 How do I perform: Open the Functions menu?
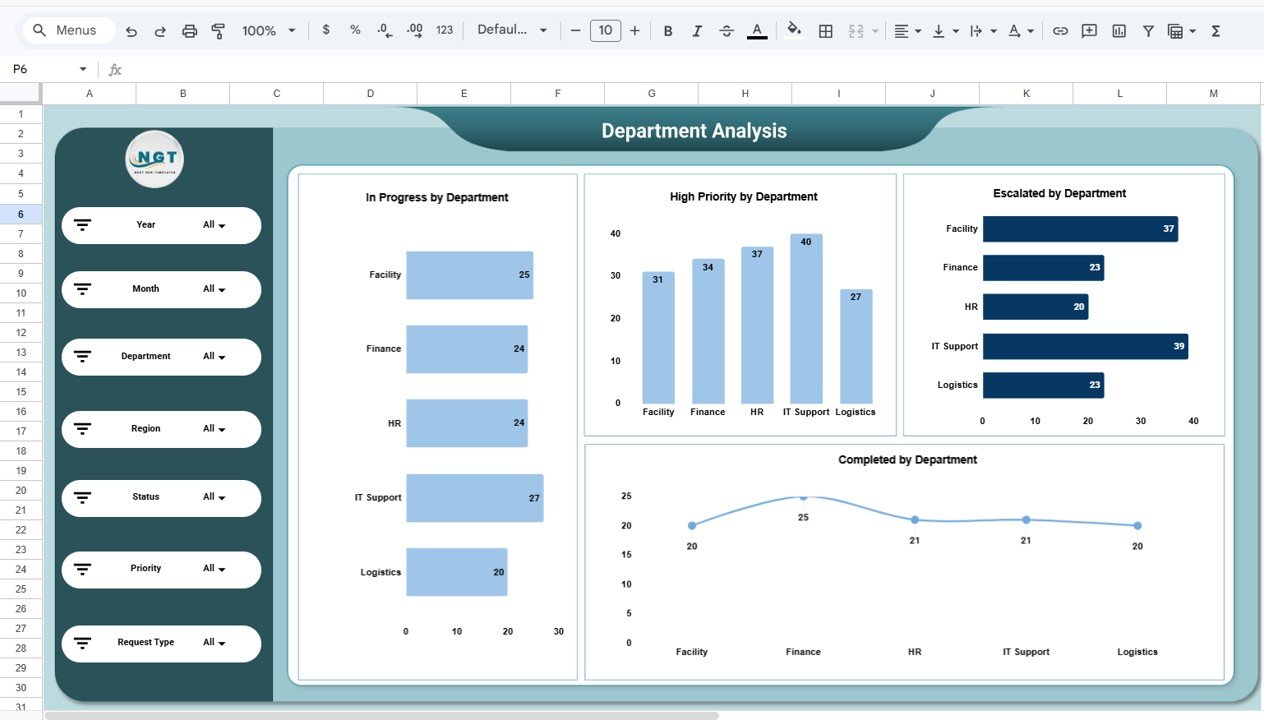(x=1214, y=30)
